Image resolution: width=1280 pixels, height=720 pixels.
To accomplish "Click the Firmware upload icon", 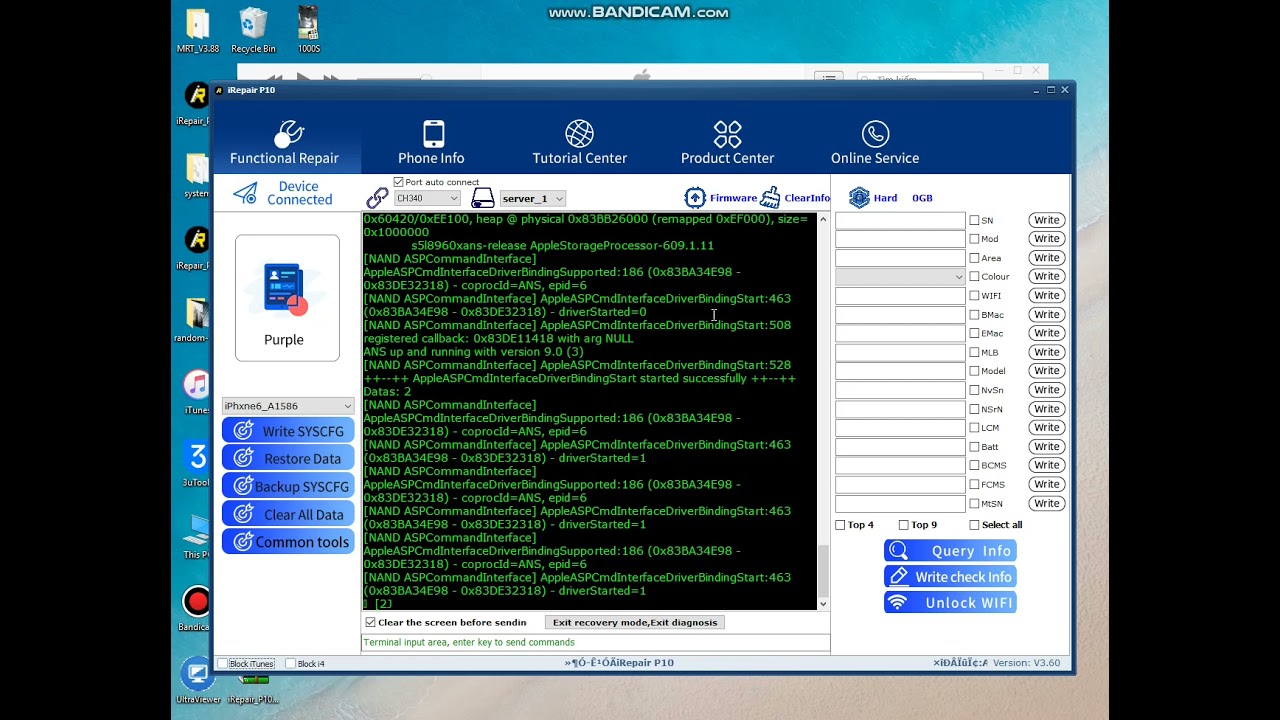I will click(695, 197).
